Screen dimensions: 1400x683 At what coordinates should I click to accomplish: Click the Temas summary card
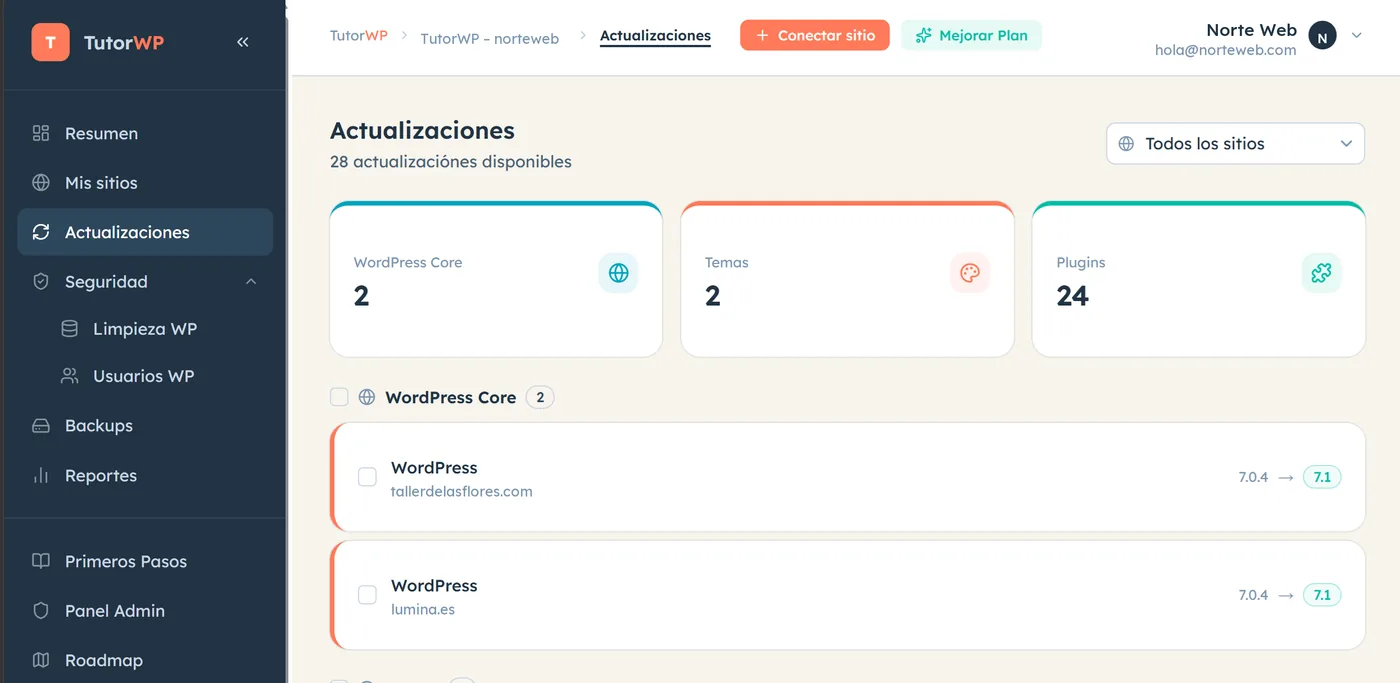coord(847,279)
